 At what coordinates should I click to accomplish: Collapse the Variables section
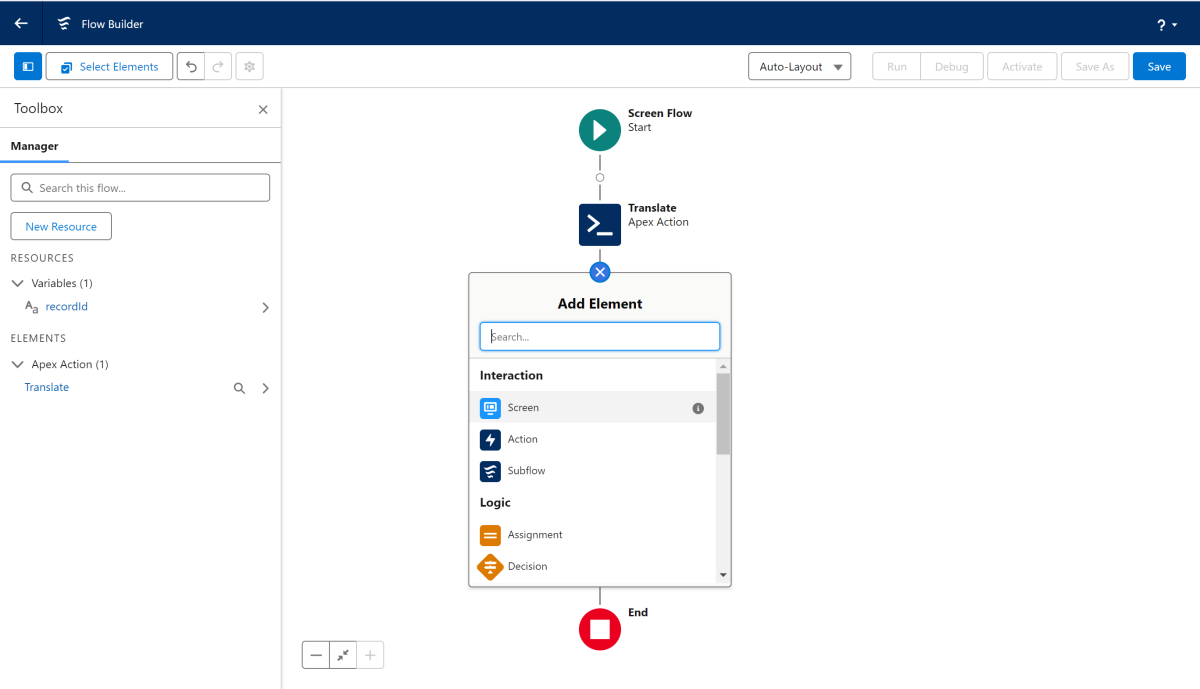pos(17,284)
